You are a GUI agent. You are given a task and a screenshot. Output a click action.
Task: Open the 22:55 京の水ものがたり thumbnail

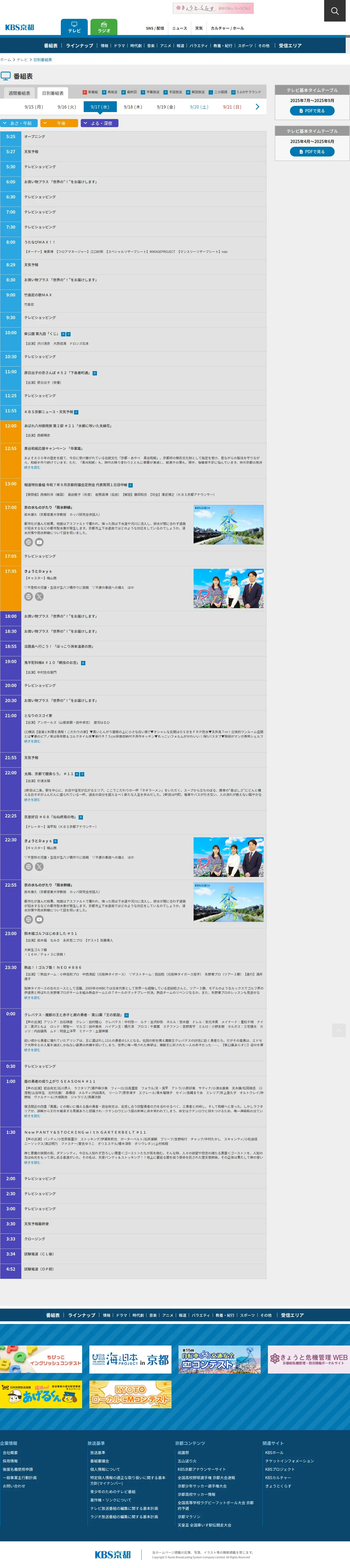tap(228, 901)
